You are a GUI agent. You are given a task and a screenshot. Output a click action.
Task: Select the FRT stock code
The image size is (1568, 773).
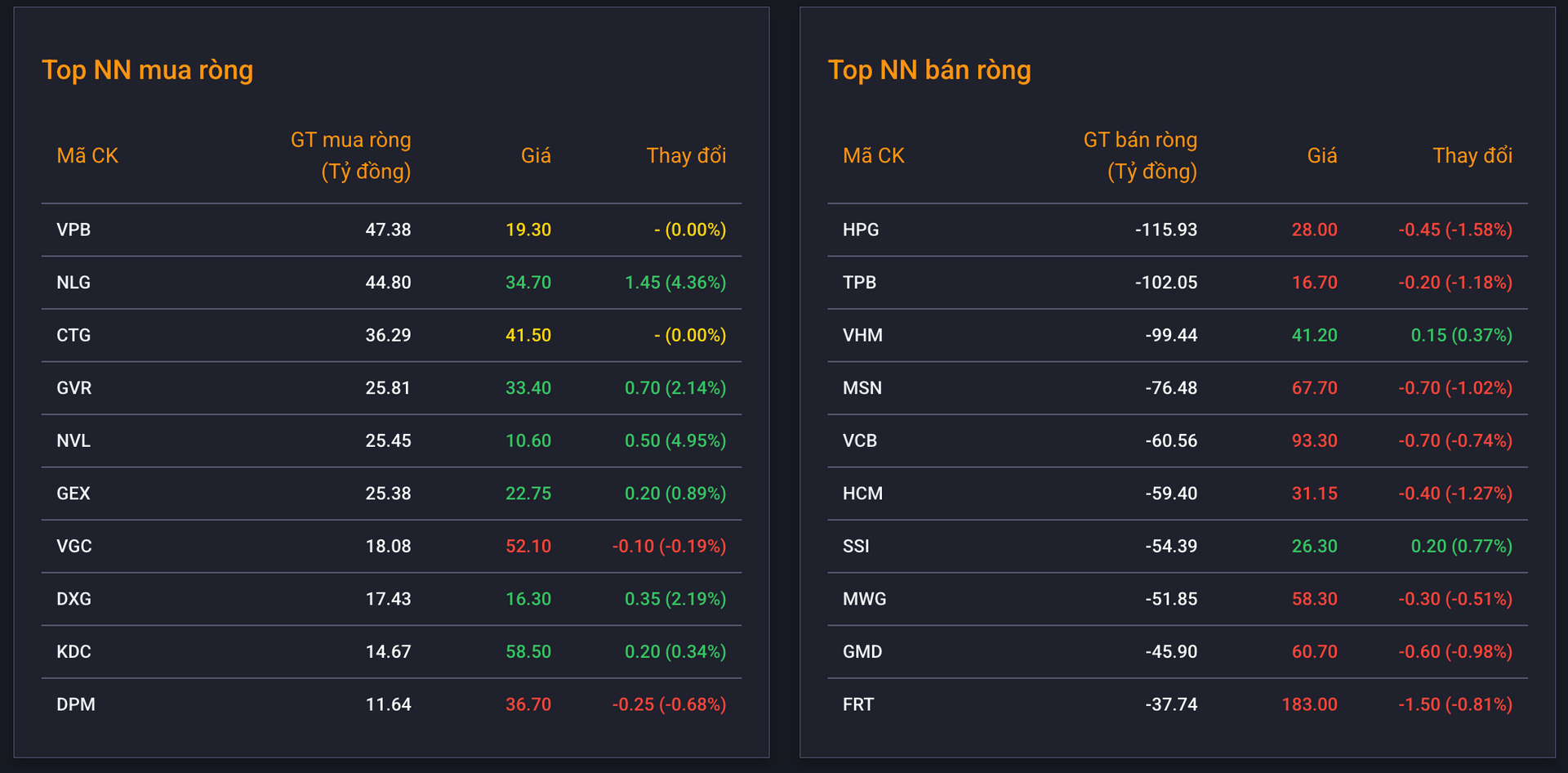click(858, 704)
